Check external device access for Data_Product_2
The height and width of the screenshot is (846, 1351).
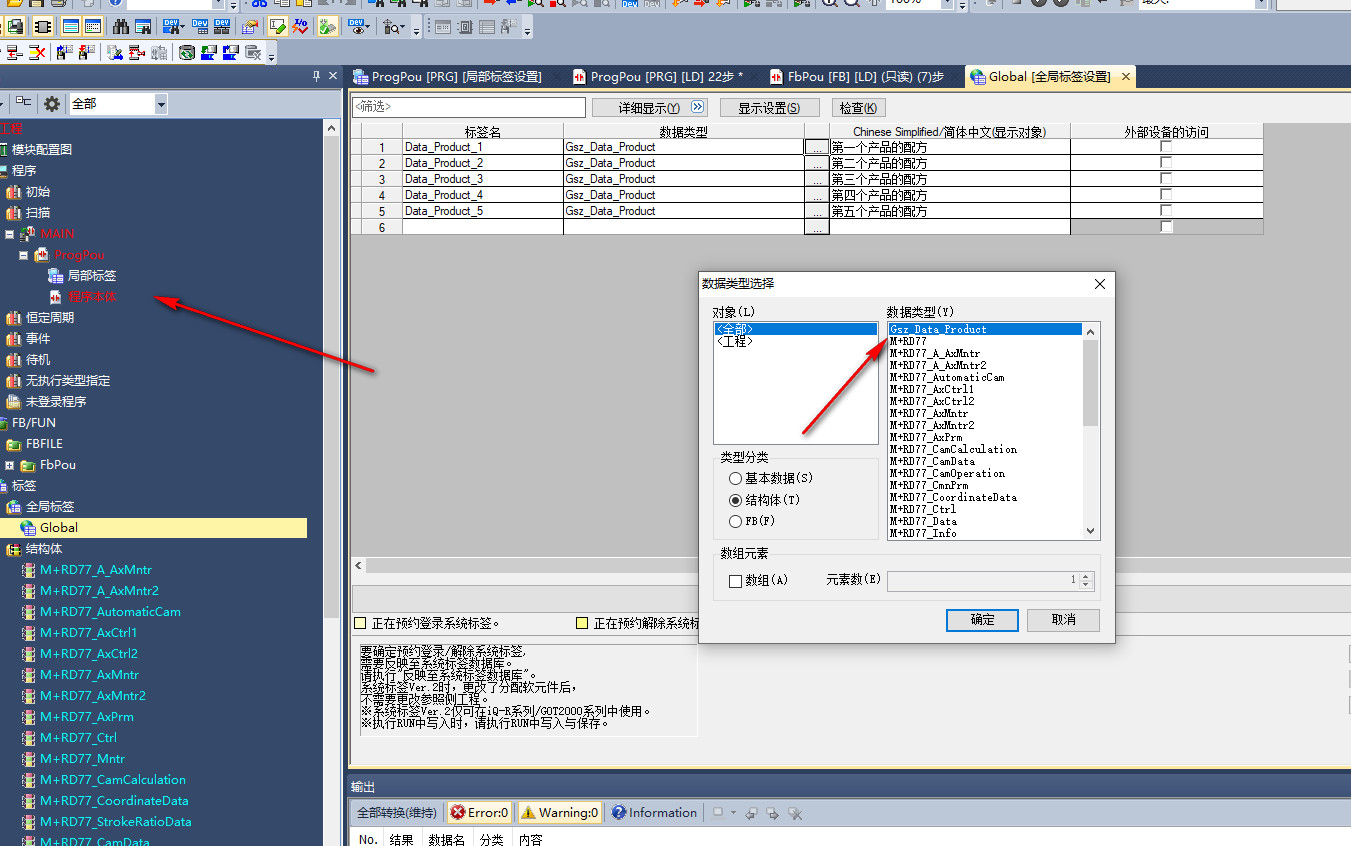[1166, 163]
